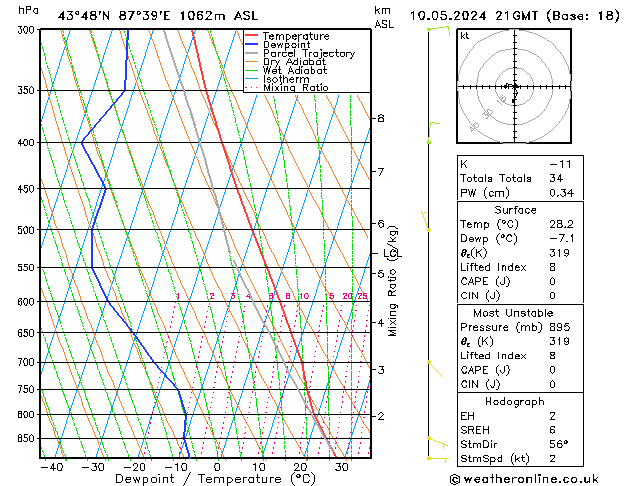The height and width of the screenshot is (486, 629).
Task: Select the "Mixing Ratio" legend entry
Action: coord(296,87)
